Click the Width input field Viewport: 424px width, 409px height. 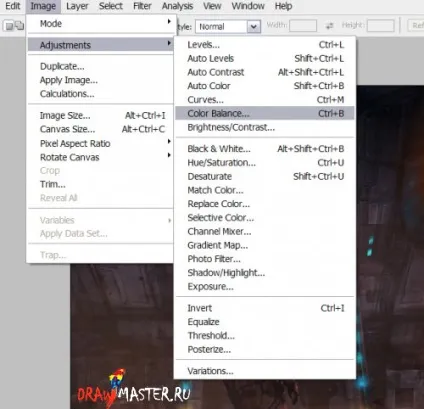[303, 26]
